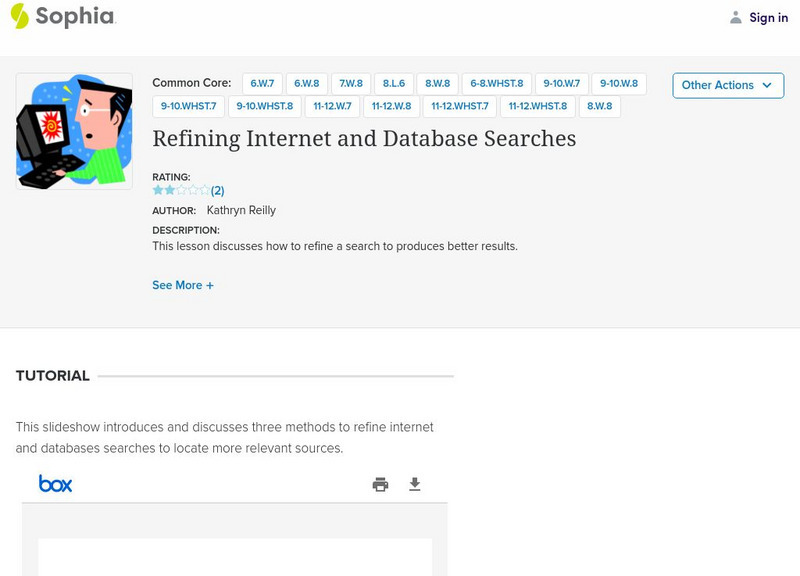Viewport: 800px width, 576px height.
Task: Open the 11-12.WHST.8 standard tag
Action: click(537, 106)
